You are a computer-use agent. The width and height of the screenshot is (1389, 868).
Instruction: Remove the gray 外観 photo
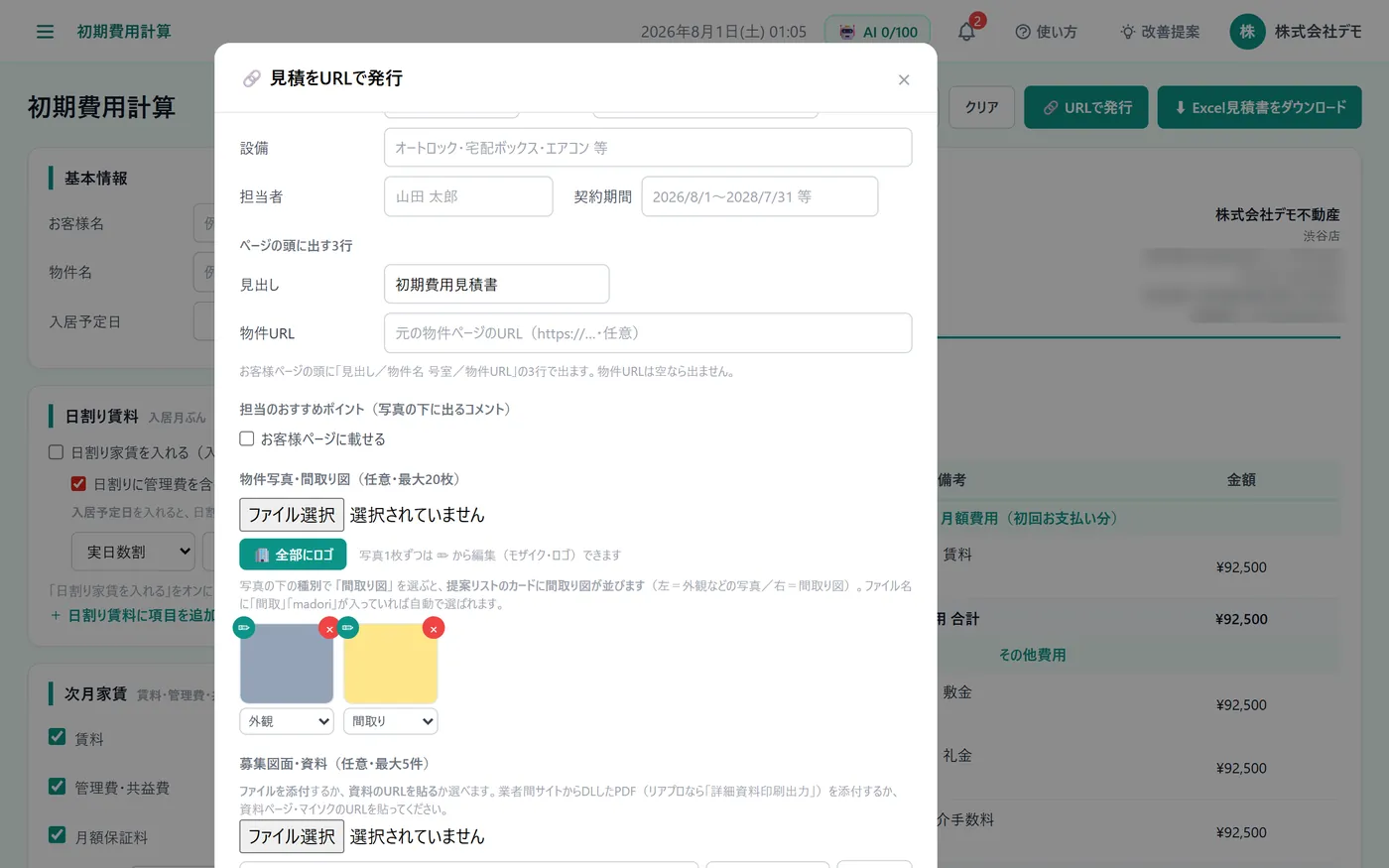[x=329, y=628]
